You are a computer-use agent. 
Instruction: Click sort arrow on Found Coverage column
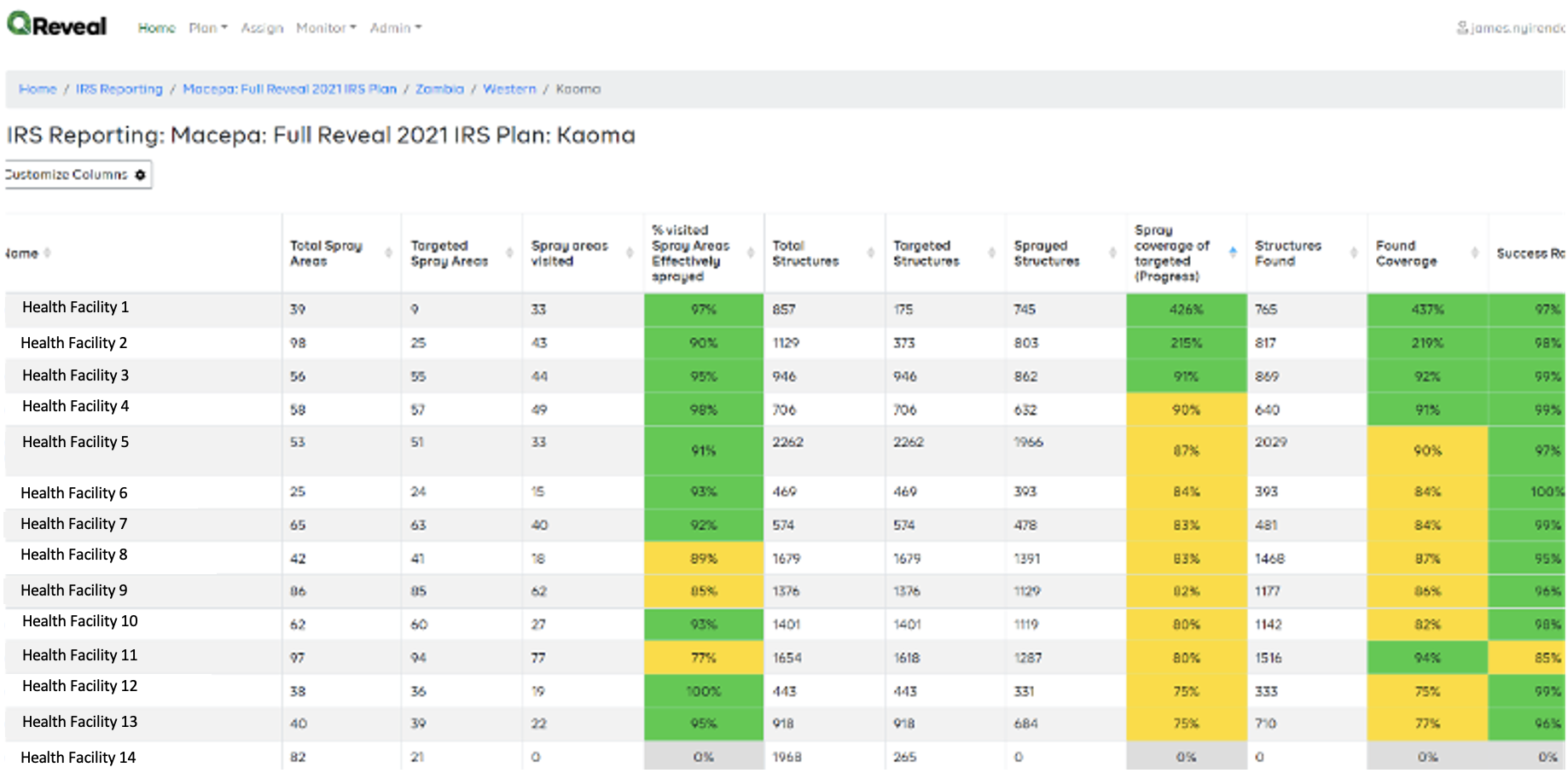pyautogui.click(x=1475, y=253)
